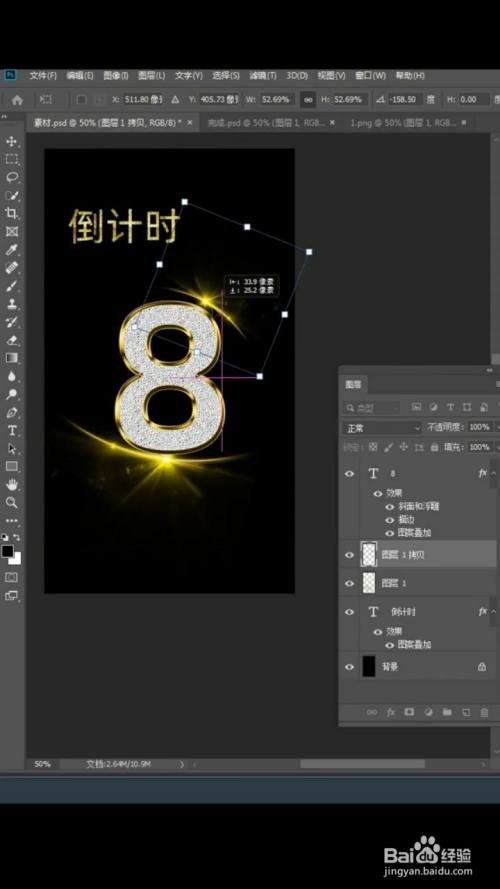Screen dimensions: 500x889
Task: Select the Clone Stamp tool
Action: [x=11, y=304]
